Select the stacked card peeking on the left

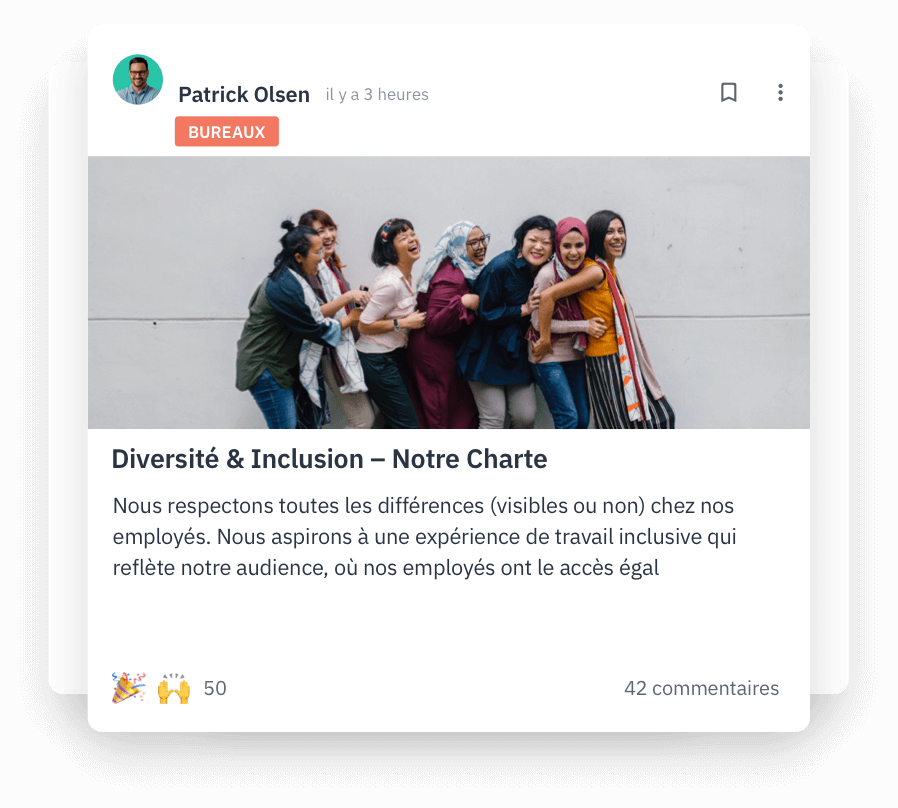coord(68,378)
